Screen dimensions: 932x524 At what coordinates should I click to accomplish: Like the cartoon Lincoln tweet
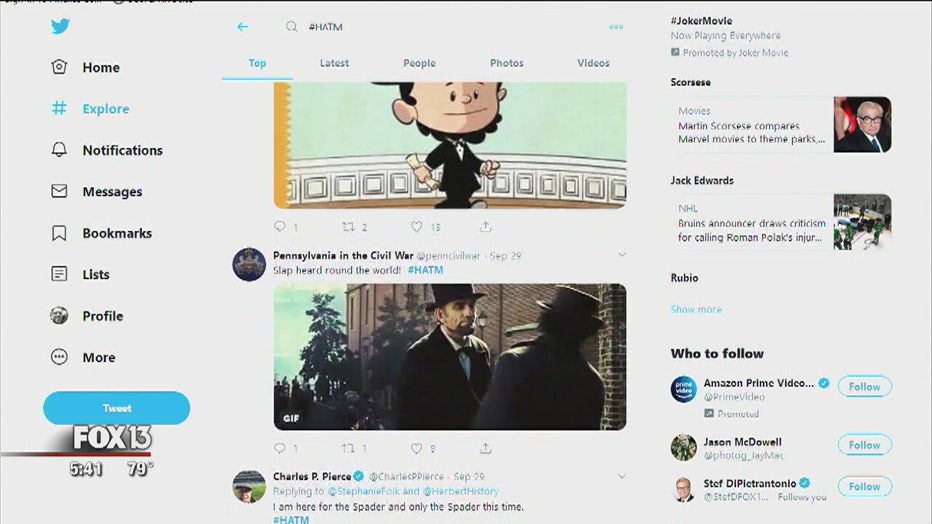(417, 226)
